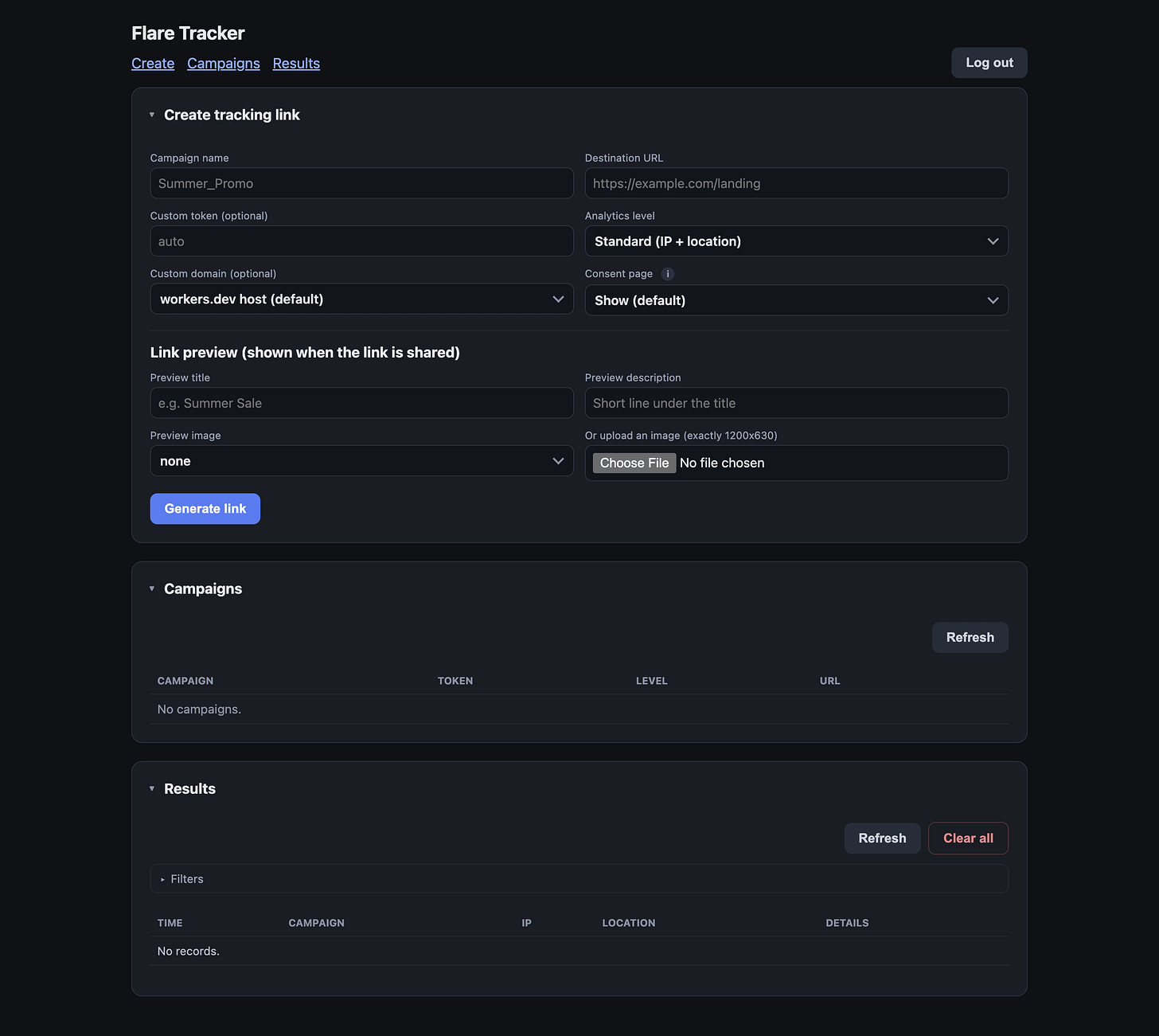1159x1036 pixels.
Task: Focus the Preview title field
Action: tap(361, 403)
